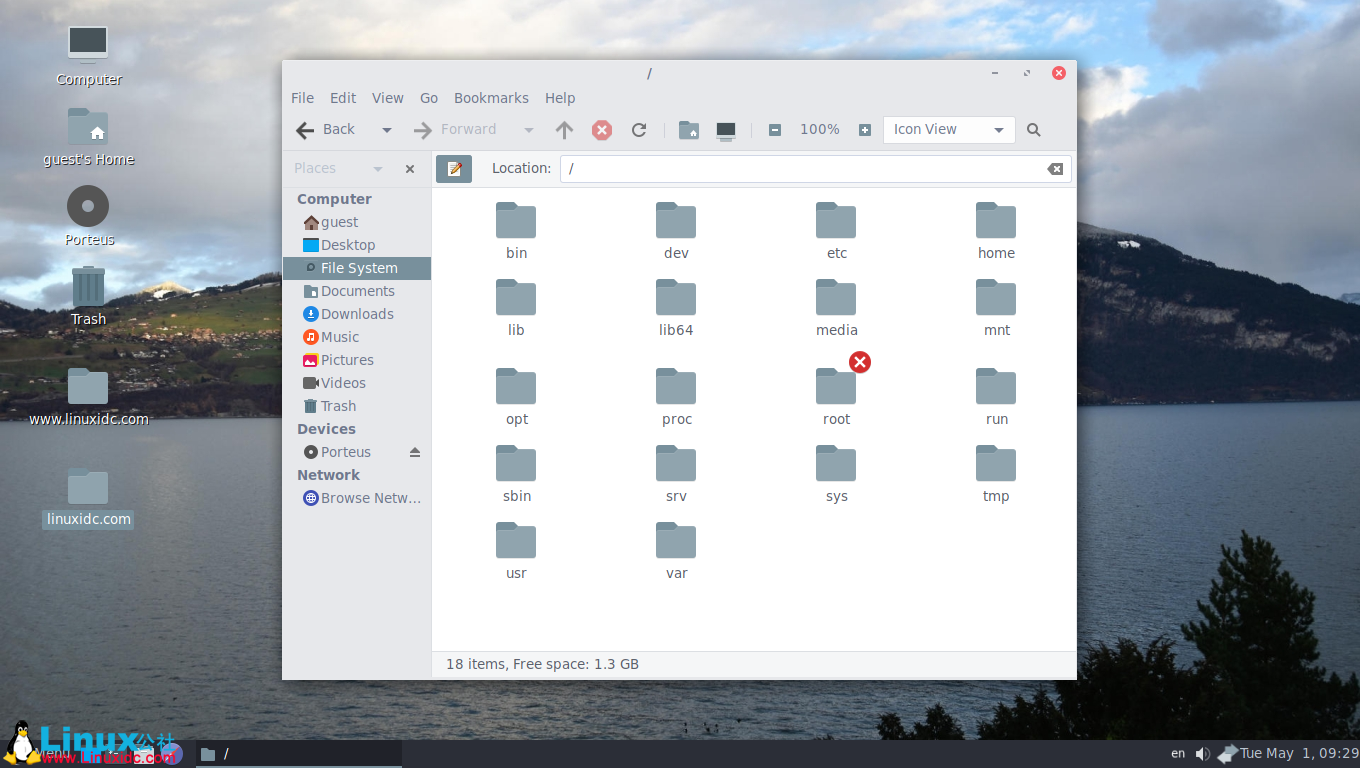Go up to the parent folder
Viewport: 1360px width, 768px height.
tap(564, 130)
